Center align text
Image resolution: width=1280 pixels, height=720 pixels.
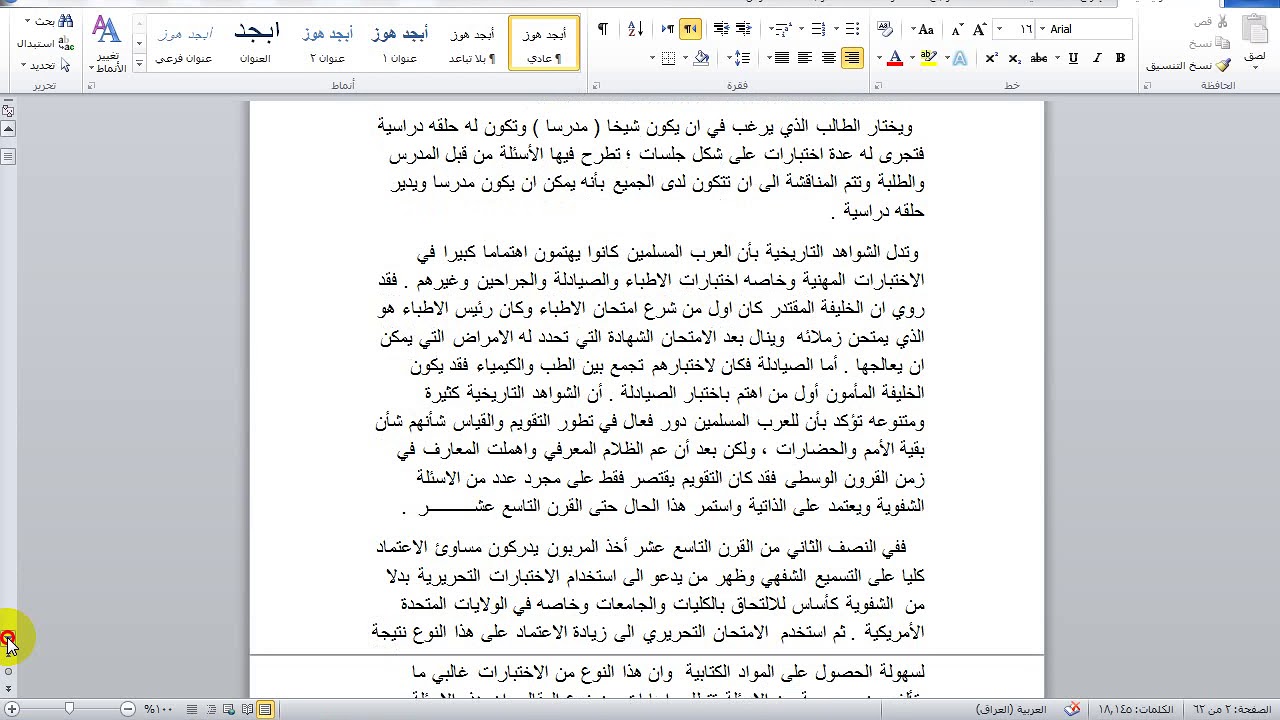(829, 58)
